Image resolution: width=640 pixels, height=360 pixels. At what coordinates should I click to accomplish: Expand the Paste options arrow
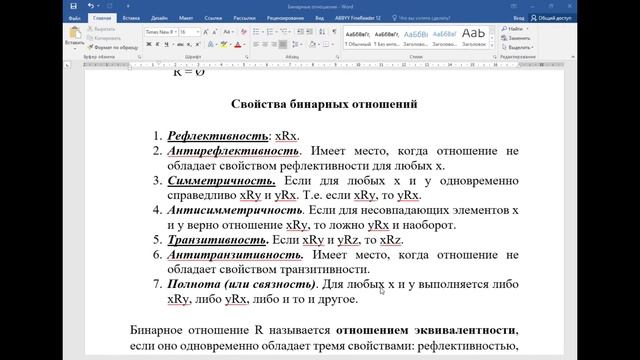75,49
